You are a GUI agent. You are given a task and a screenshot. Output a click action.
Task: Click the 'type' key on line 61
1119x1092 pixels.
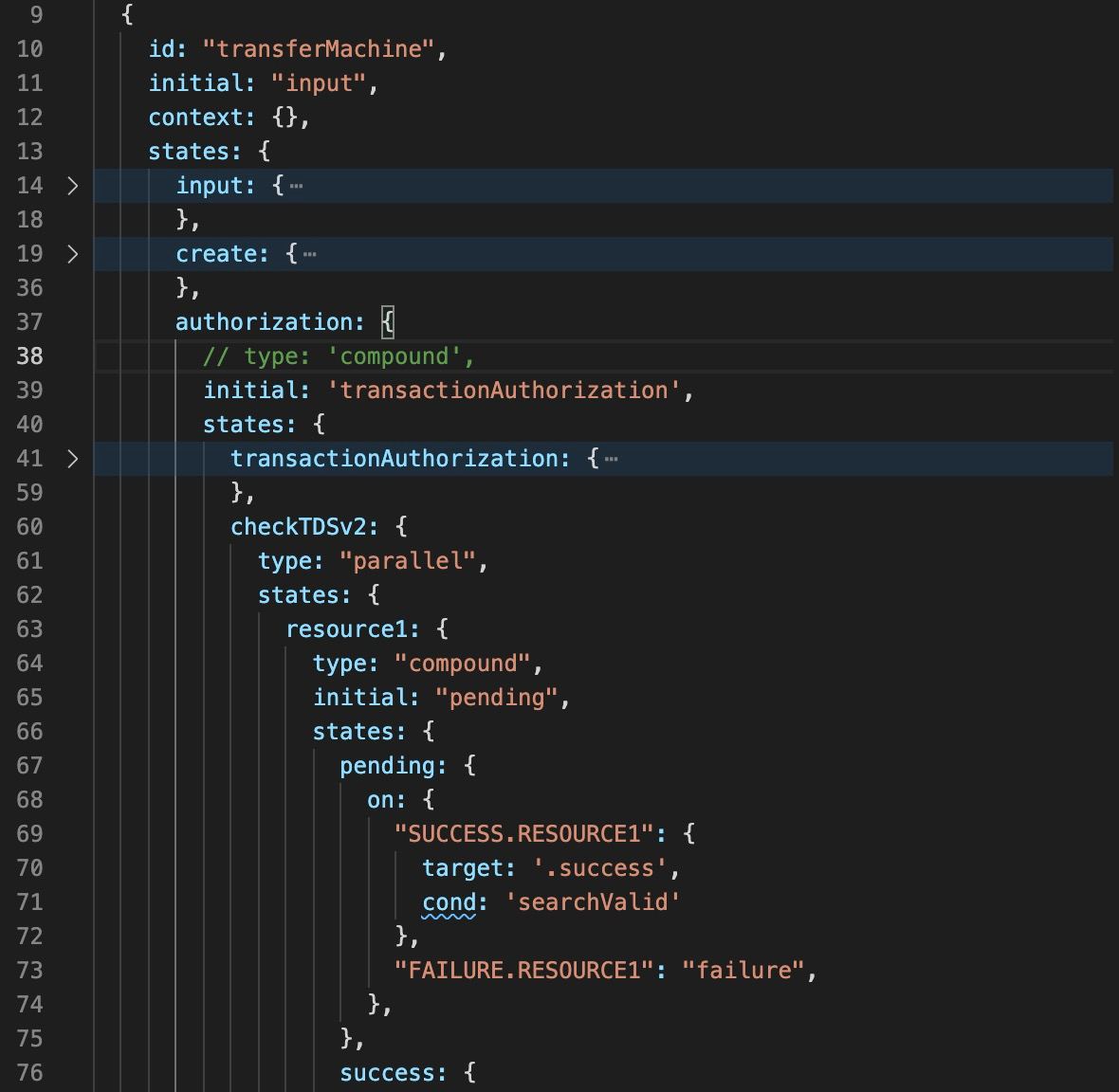[284, 561]
